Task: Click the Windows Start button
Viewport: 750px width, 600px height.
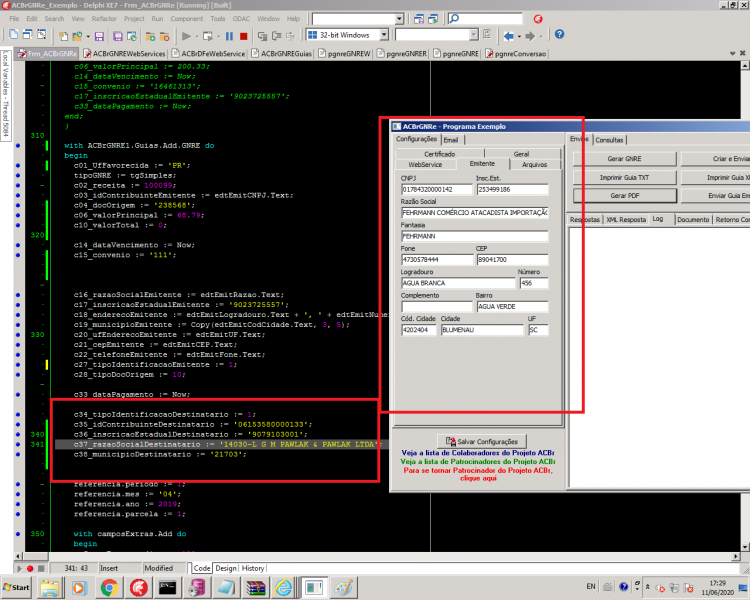Action: click(x=17, y=587)
